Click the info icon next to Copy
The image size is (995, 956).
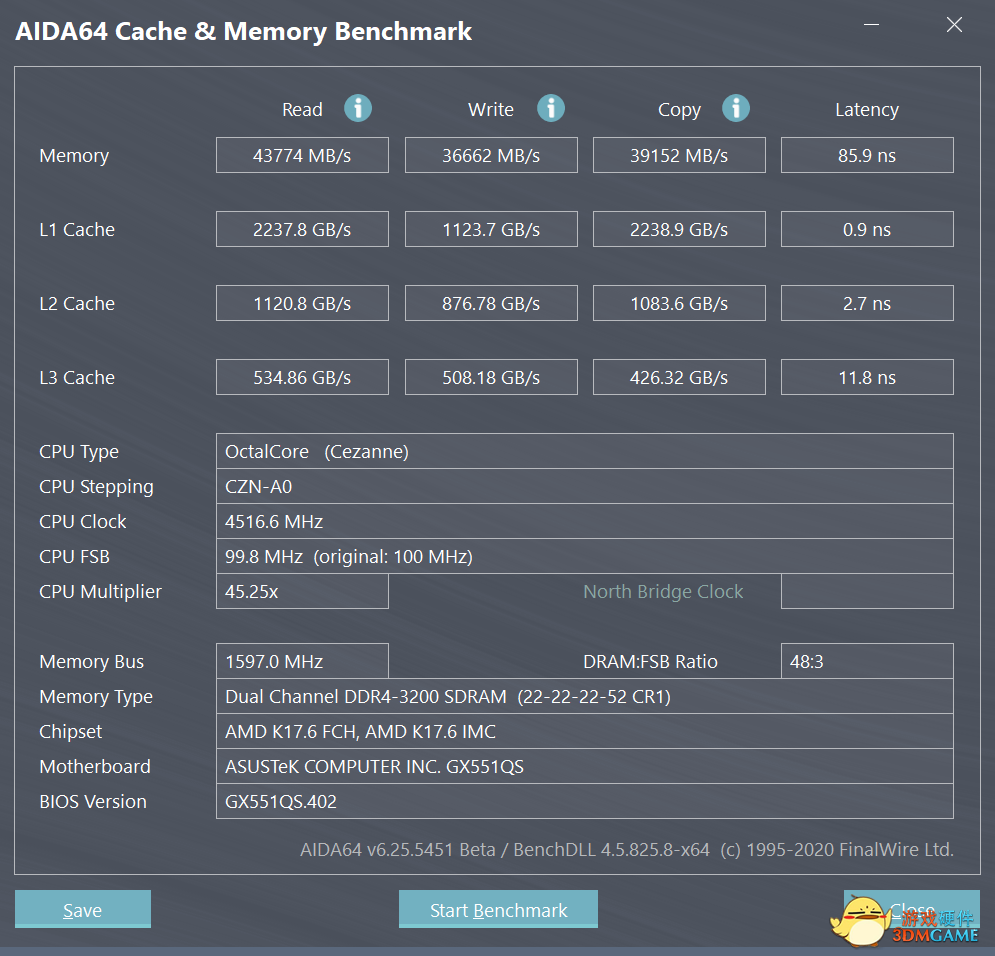[x=736, y=108]
